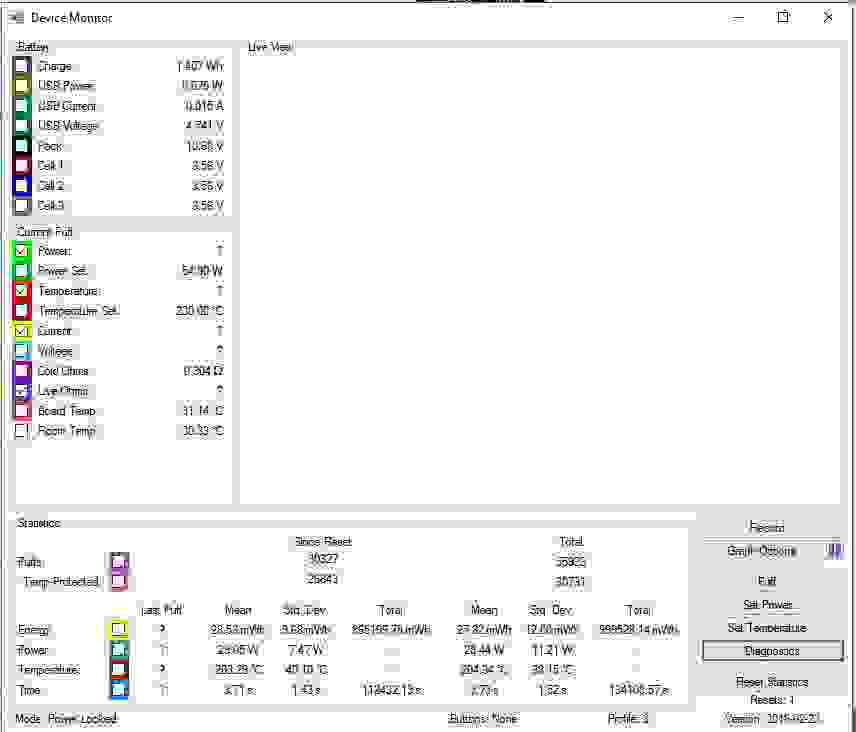Enable the Puffs checkbox in Statistics

coord(119,561)
